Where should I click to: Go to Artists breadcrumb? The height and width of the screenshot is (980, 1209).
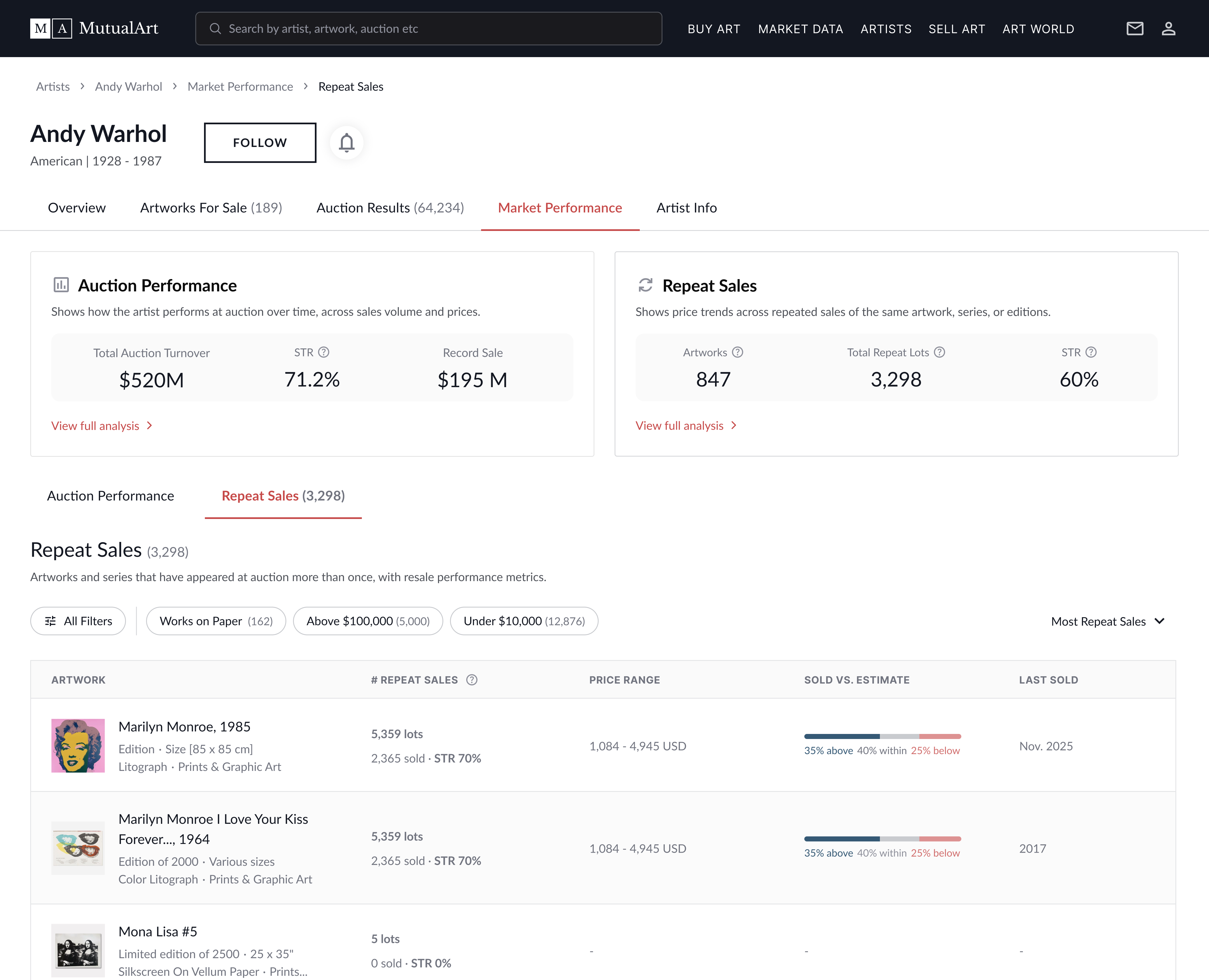pos(53,86)
